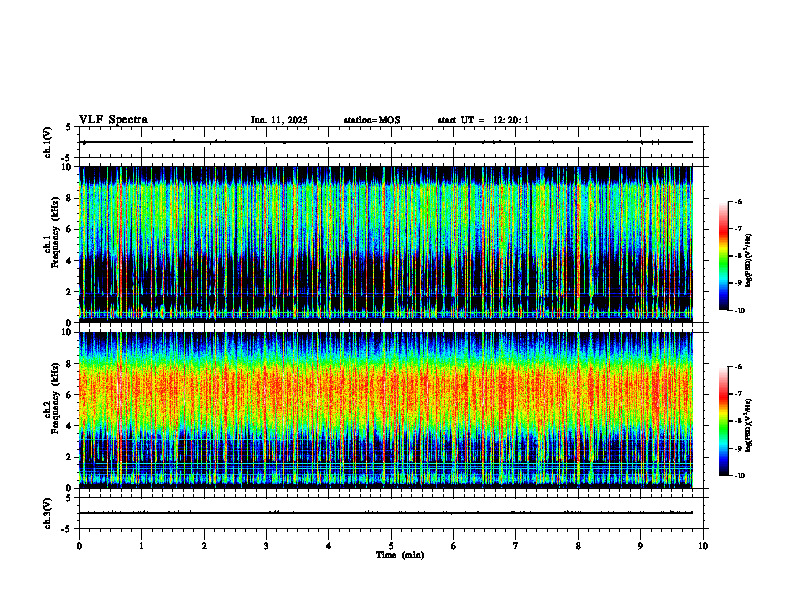
Task: Click time axis tick label "1"
Action: (x=142, y=546)
